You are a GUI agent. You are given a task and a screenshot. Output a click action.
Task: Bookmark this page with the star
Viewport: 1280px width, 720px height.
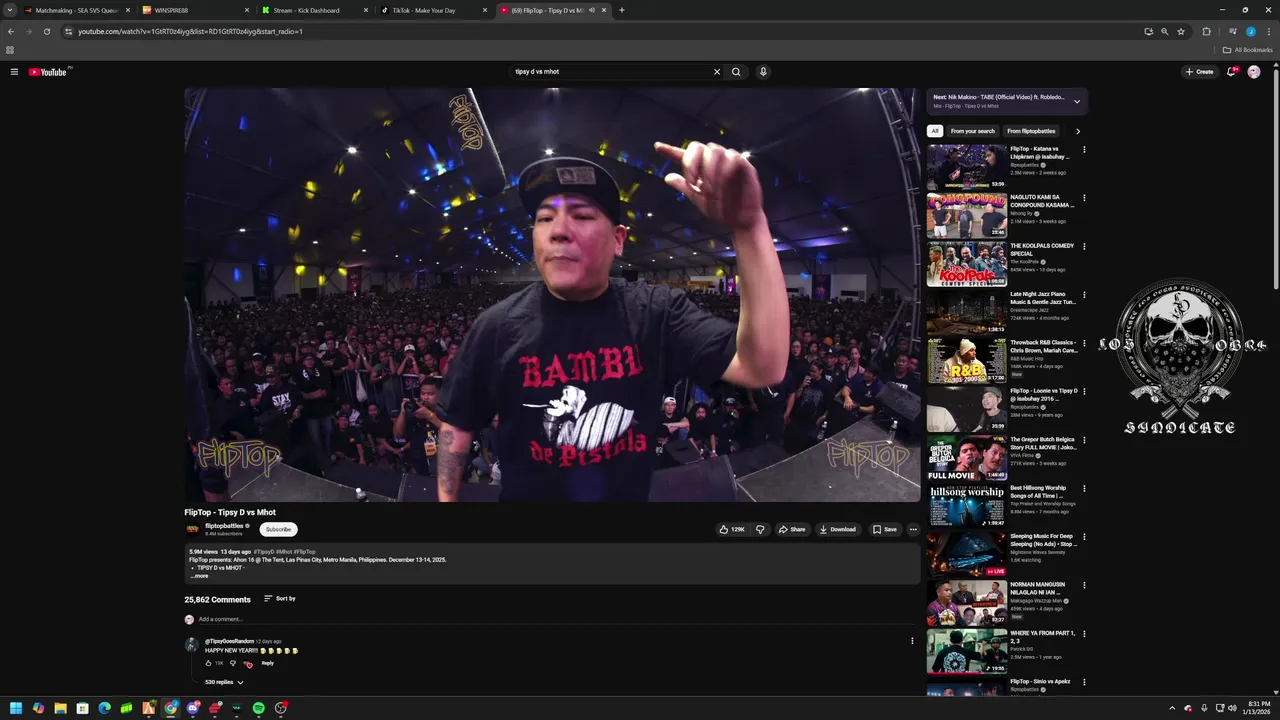coord(1181,31)
